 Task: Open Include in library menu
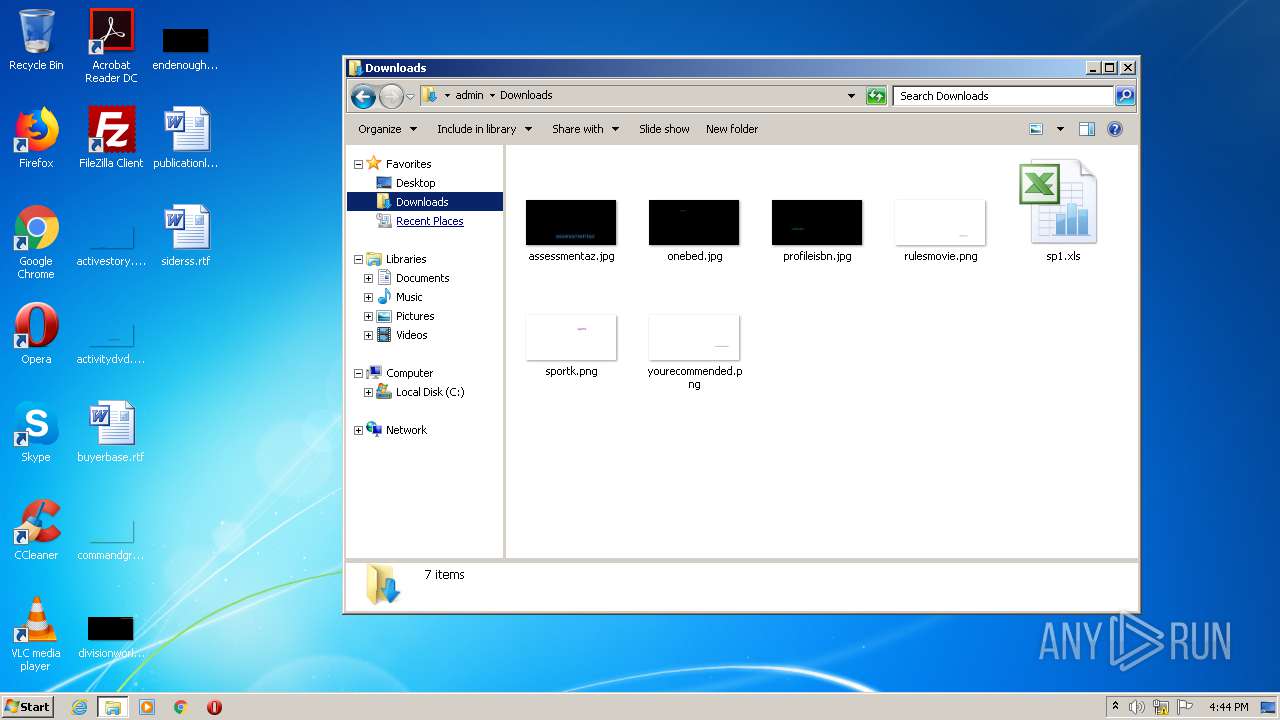[484, 129]
